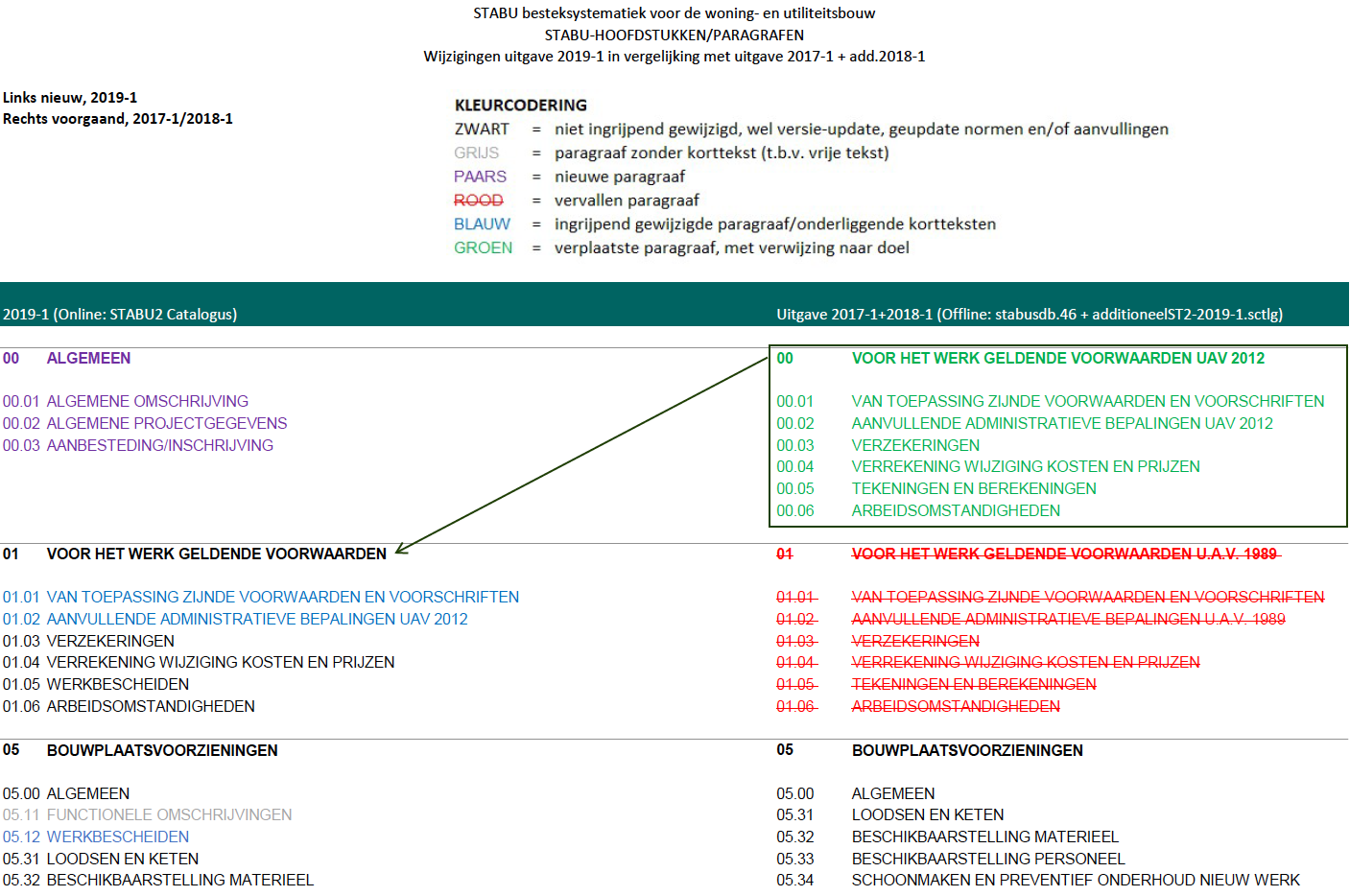Screen dimensions: 1350x896
Task: Select struck-through red 01.05 'TEKENINGEN EN BEREKENINGEN'
Action: coord(974,685)
